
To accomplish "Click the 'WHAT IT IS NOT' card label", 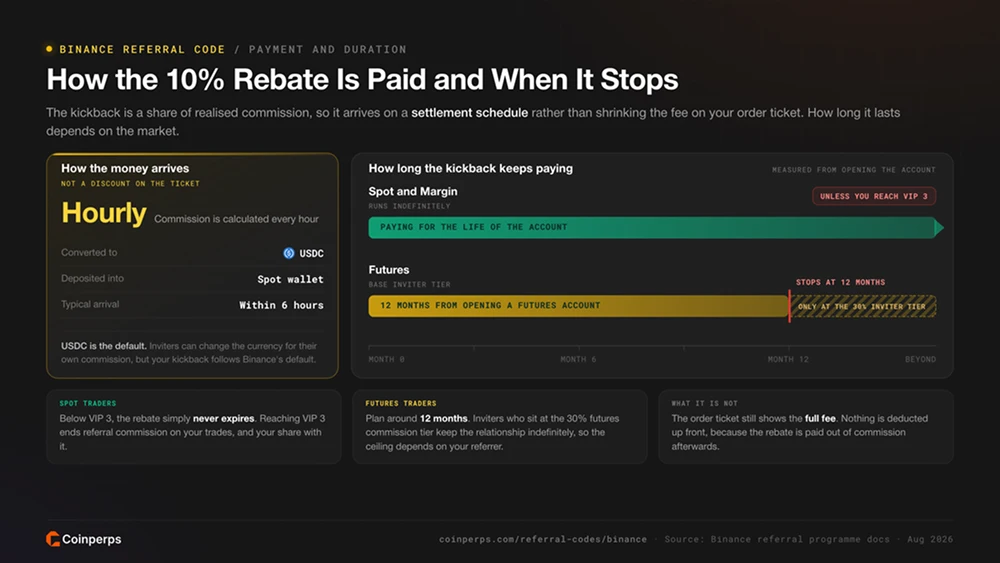I will click(704, 404).
